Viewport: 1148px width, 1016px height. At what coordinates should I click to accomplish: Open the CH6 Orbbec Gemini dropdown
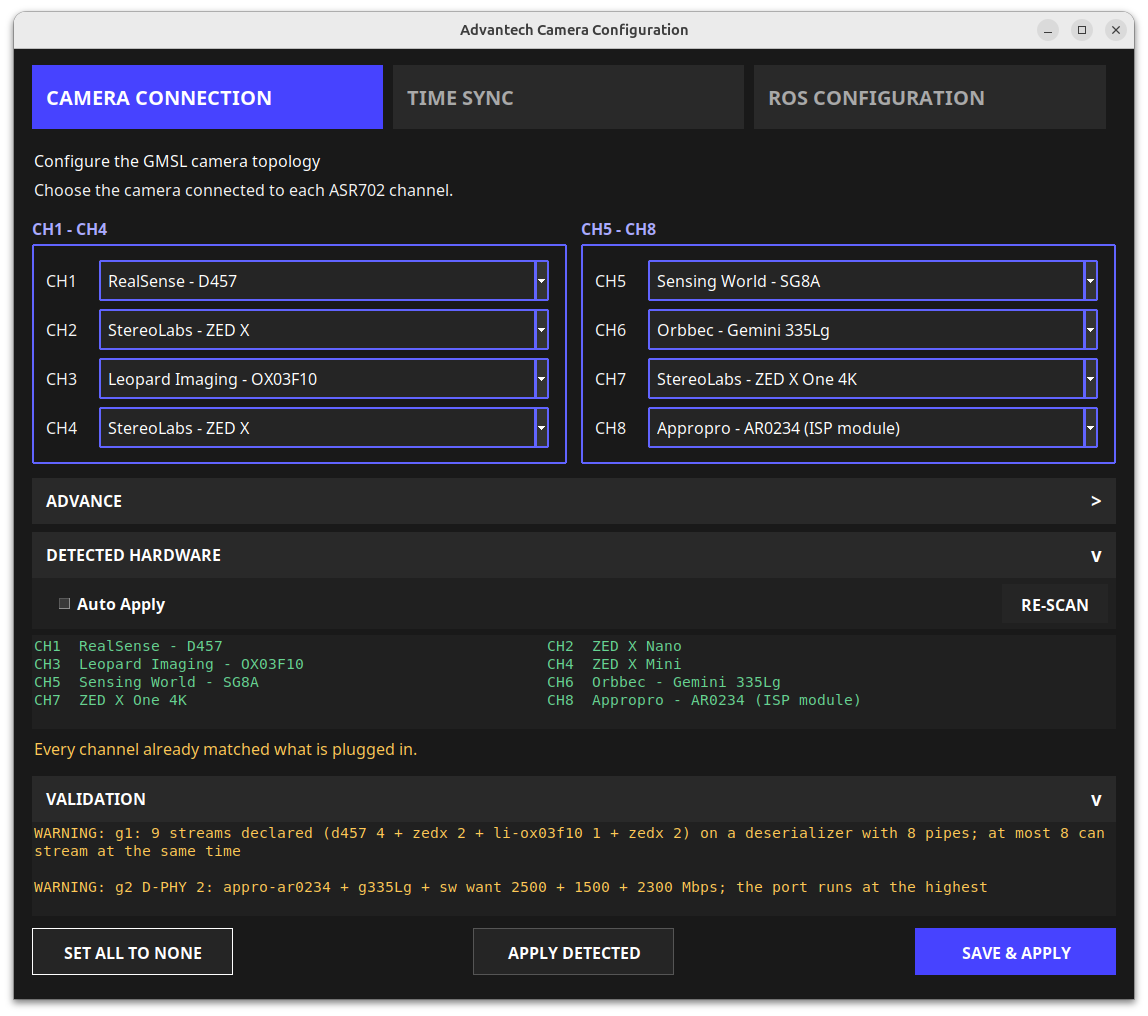pyautogui.click(x=873, y=330)
